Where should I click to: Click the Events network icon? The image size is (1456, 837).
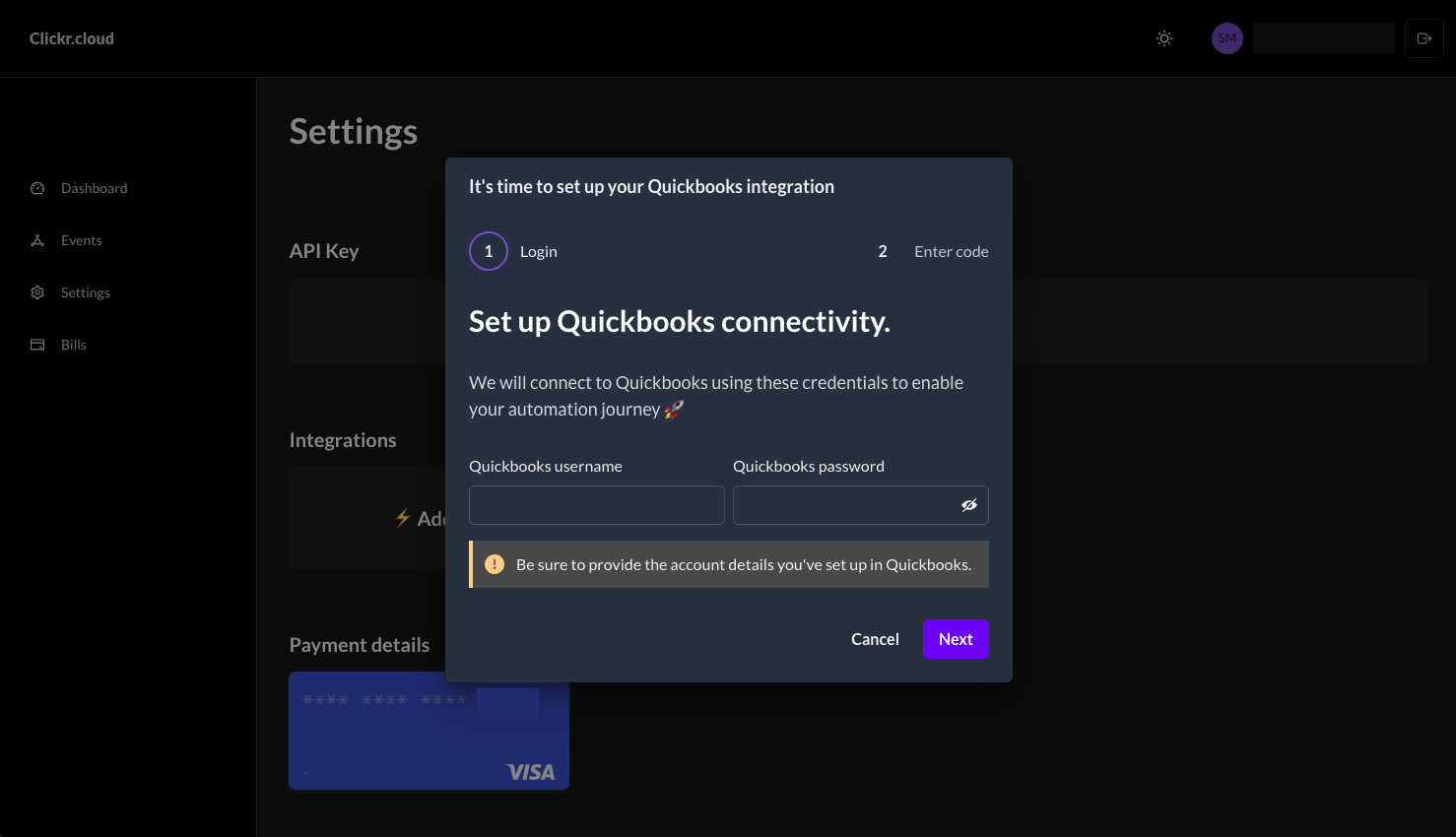[x=37, y=240]
